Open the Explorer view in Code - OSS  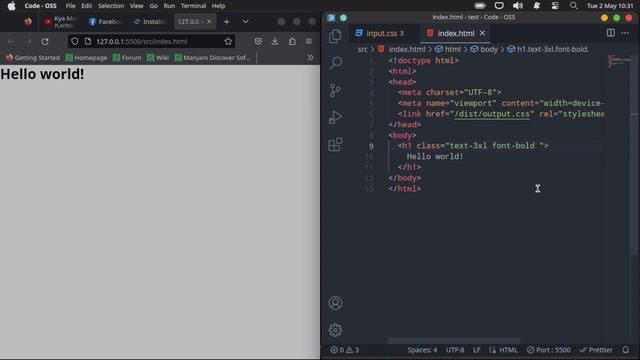[335, 36]
